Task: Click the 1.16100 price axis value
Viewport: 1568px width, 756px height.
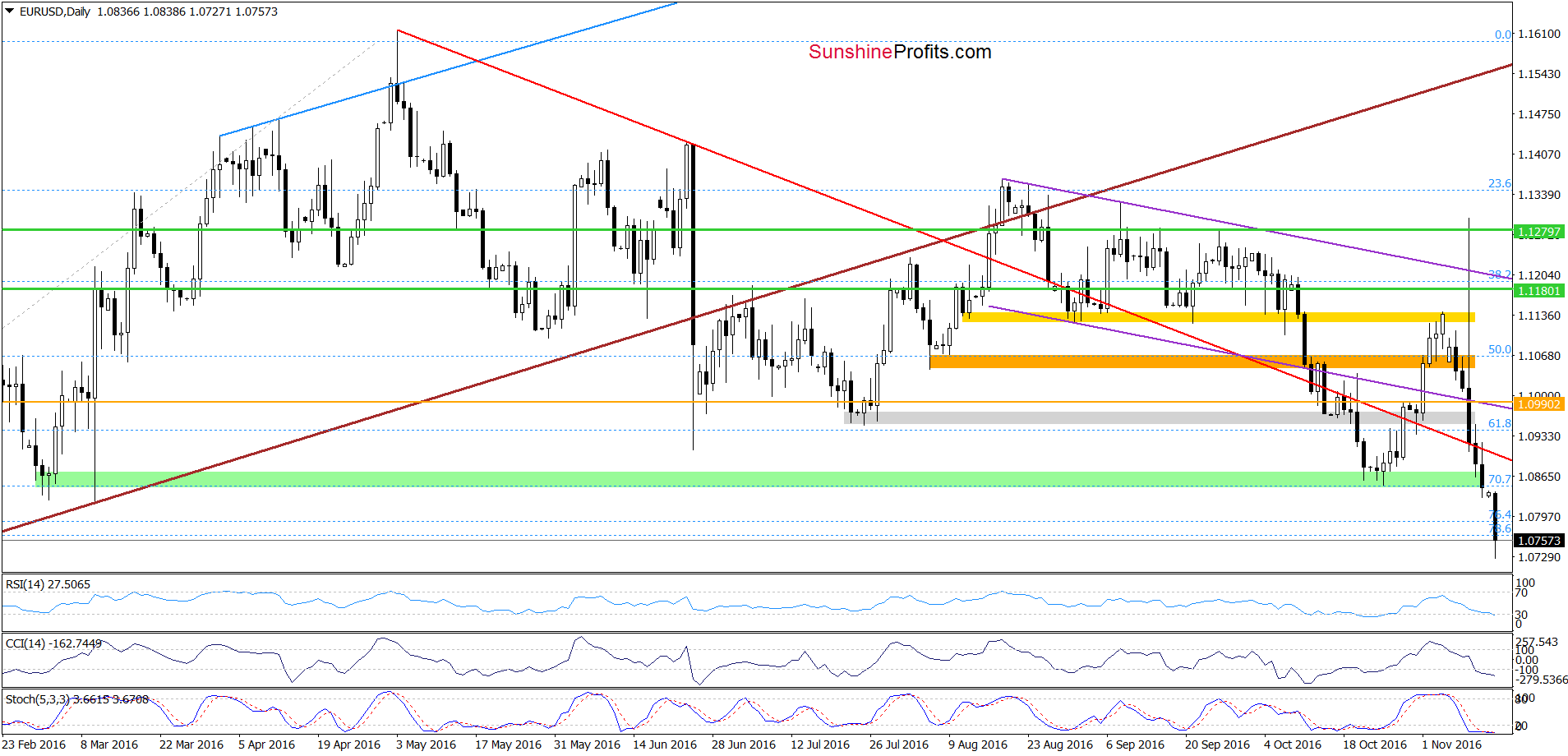Action: pos(1539,34)
